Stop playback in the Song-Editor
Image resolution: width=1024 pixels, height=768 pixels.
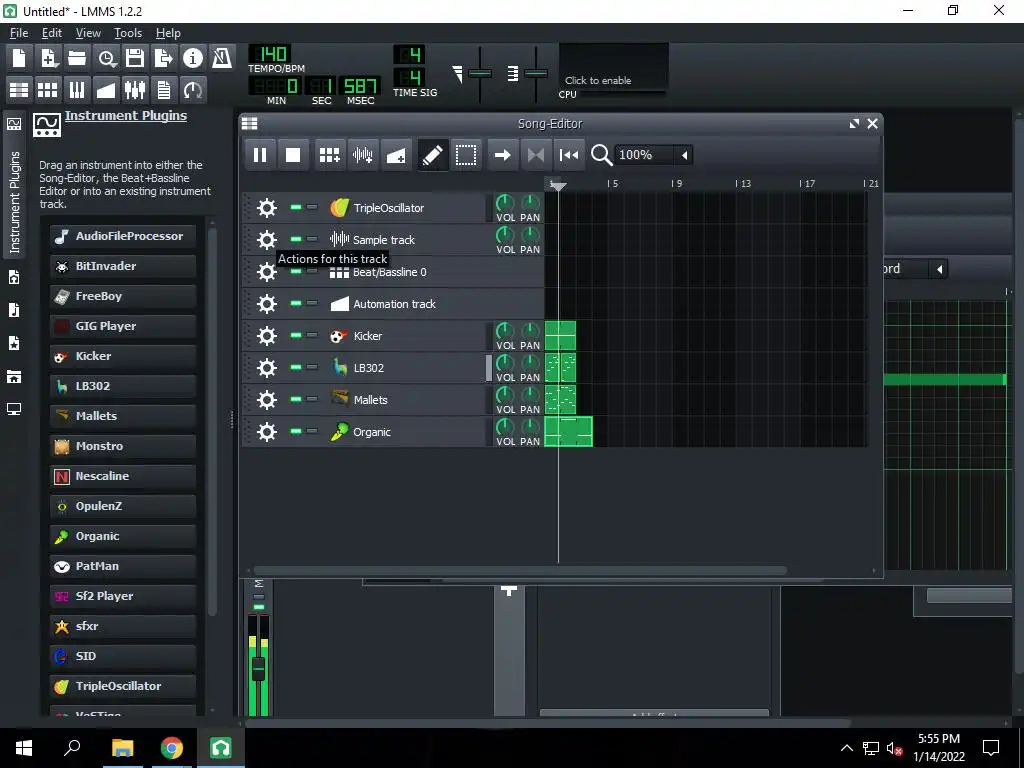[x=293, y=155]
